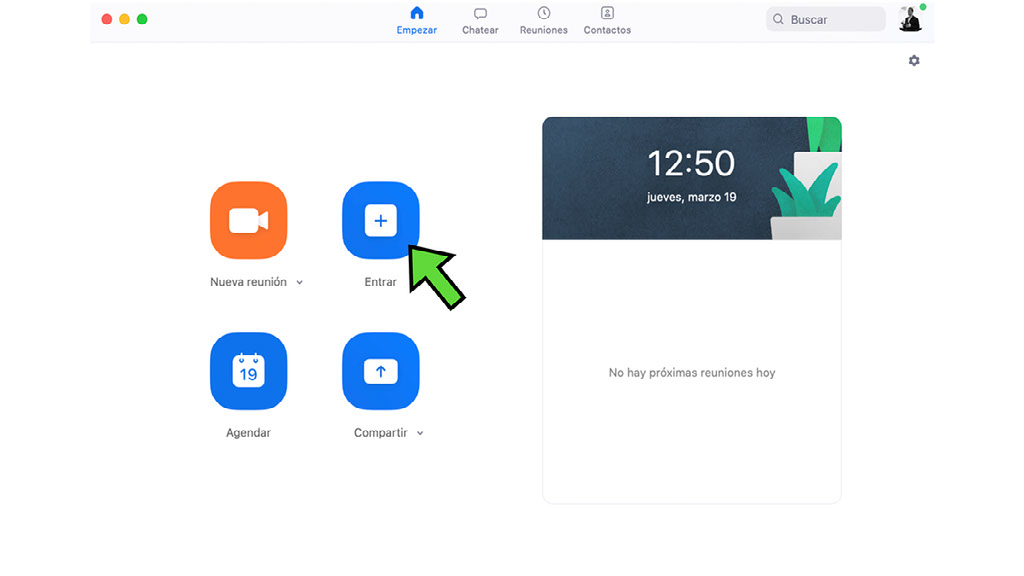1024x576 pixels.
Task: Click the No hay próximas reuniones text
Action: coord(691,373)
